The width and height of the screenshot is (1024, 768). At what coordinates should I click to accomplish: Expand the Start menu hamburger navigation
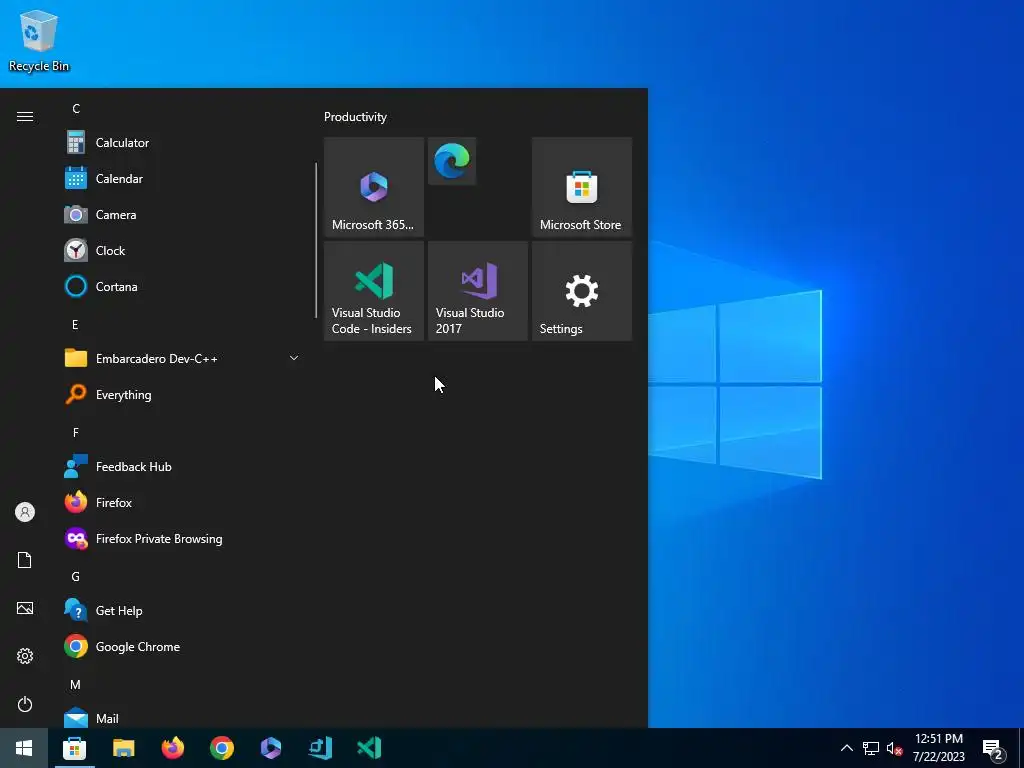[25, 116]
